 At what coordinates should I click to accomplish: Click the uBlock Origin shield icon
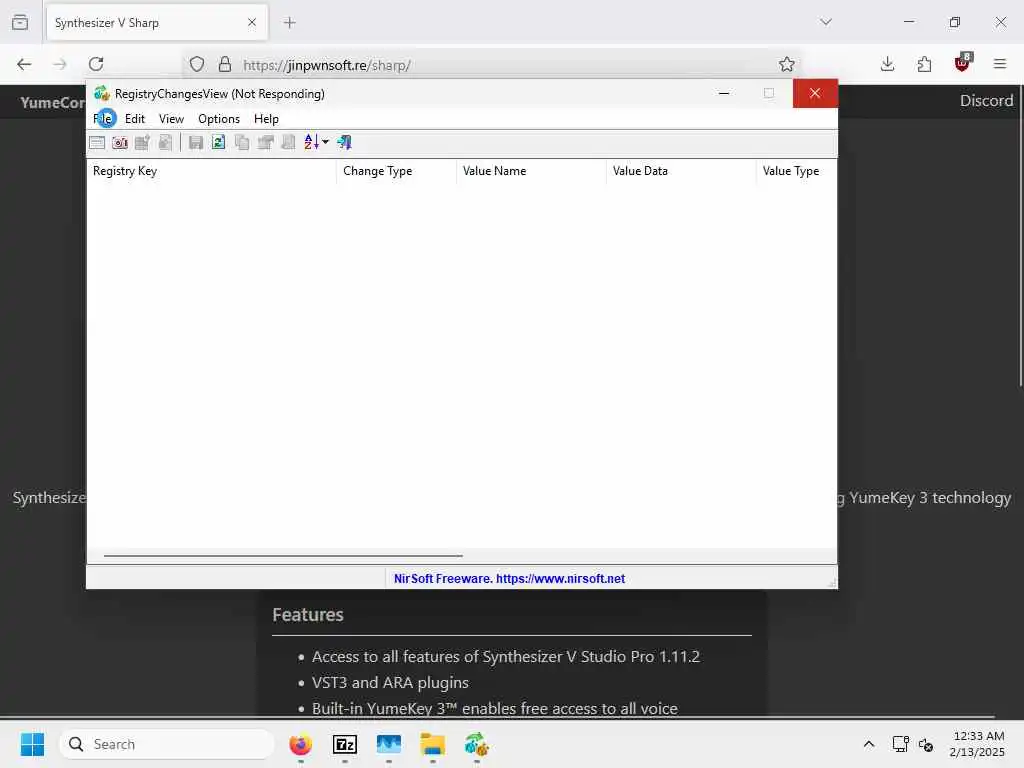[962, 63]
